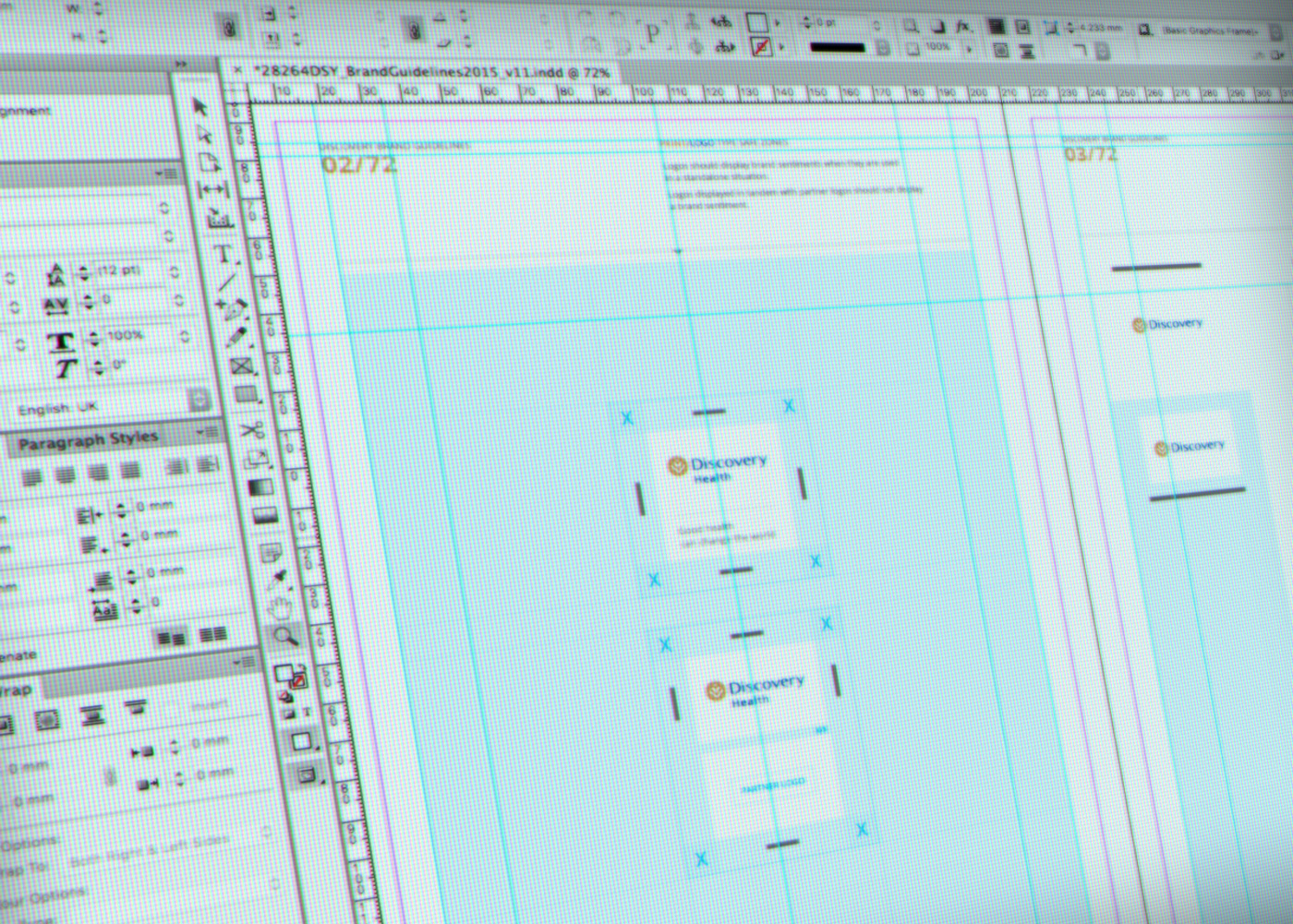The image size is (1293, 924).
Task: Select the Note tool
Action: [x=271, y=553]
